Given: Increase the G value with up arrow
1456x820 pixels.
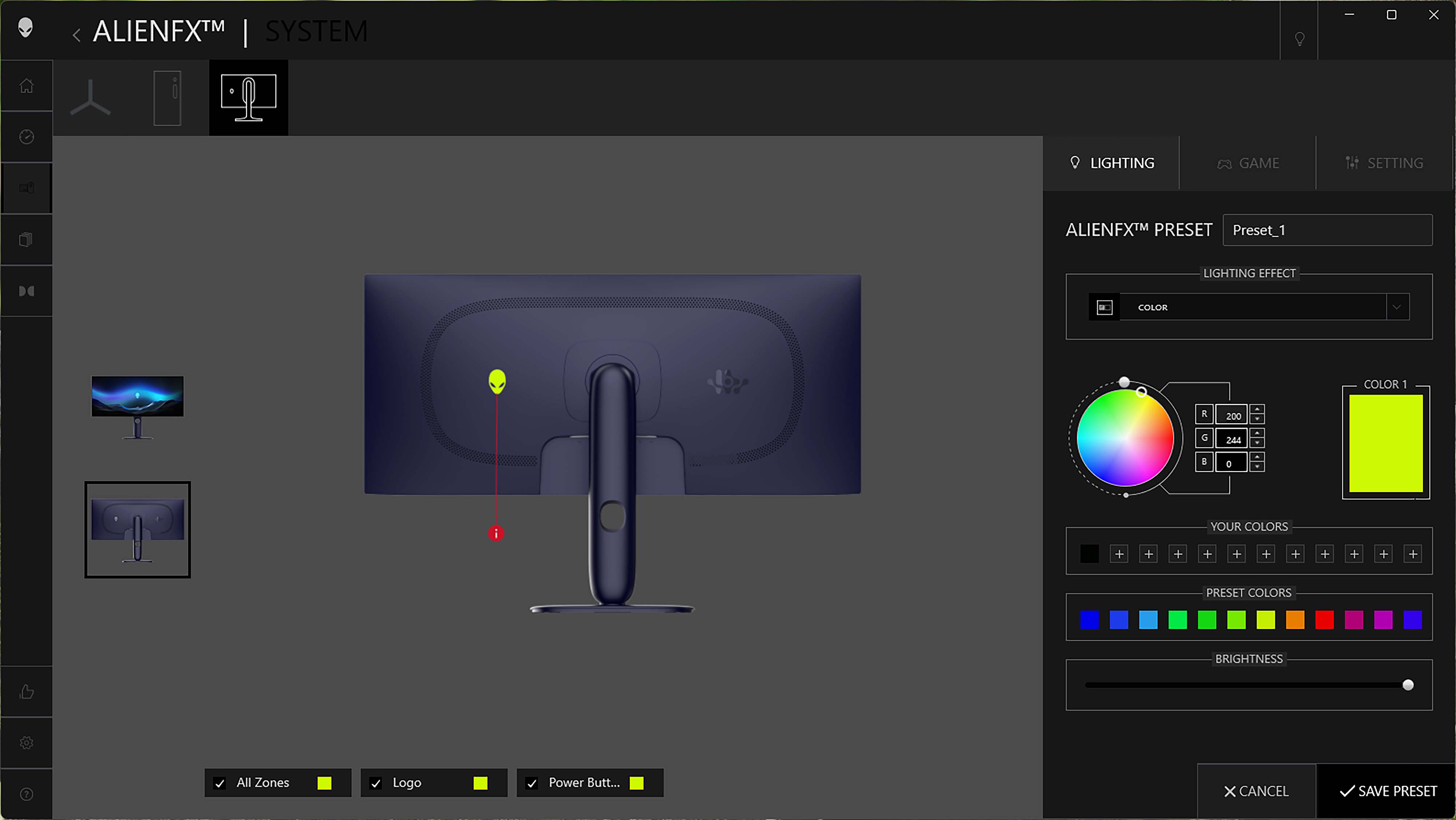Looking at the screenshot, I should (x=1257, y=433).
